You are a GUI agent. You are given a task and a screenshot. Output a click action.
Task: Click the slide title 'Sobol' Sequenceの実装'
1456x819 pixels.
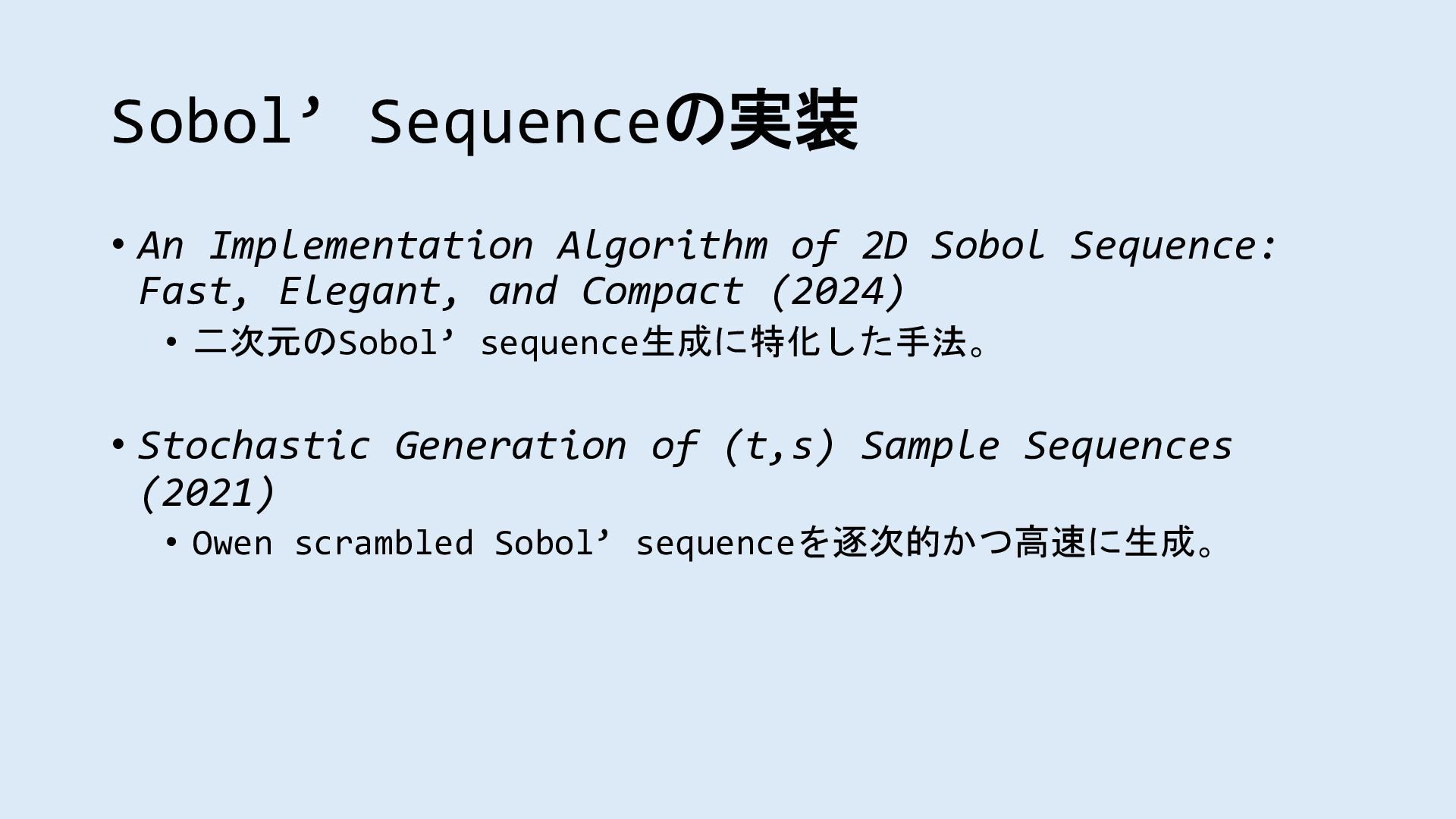pos(485,121)
